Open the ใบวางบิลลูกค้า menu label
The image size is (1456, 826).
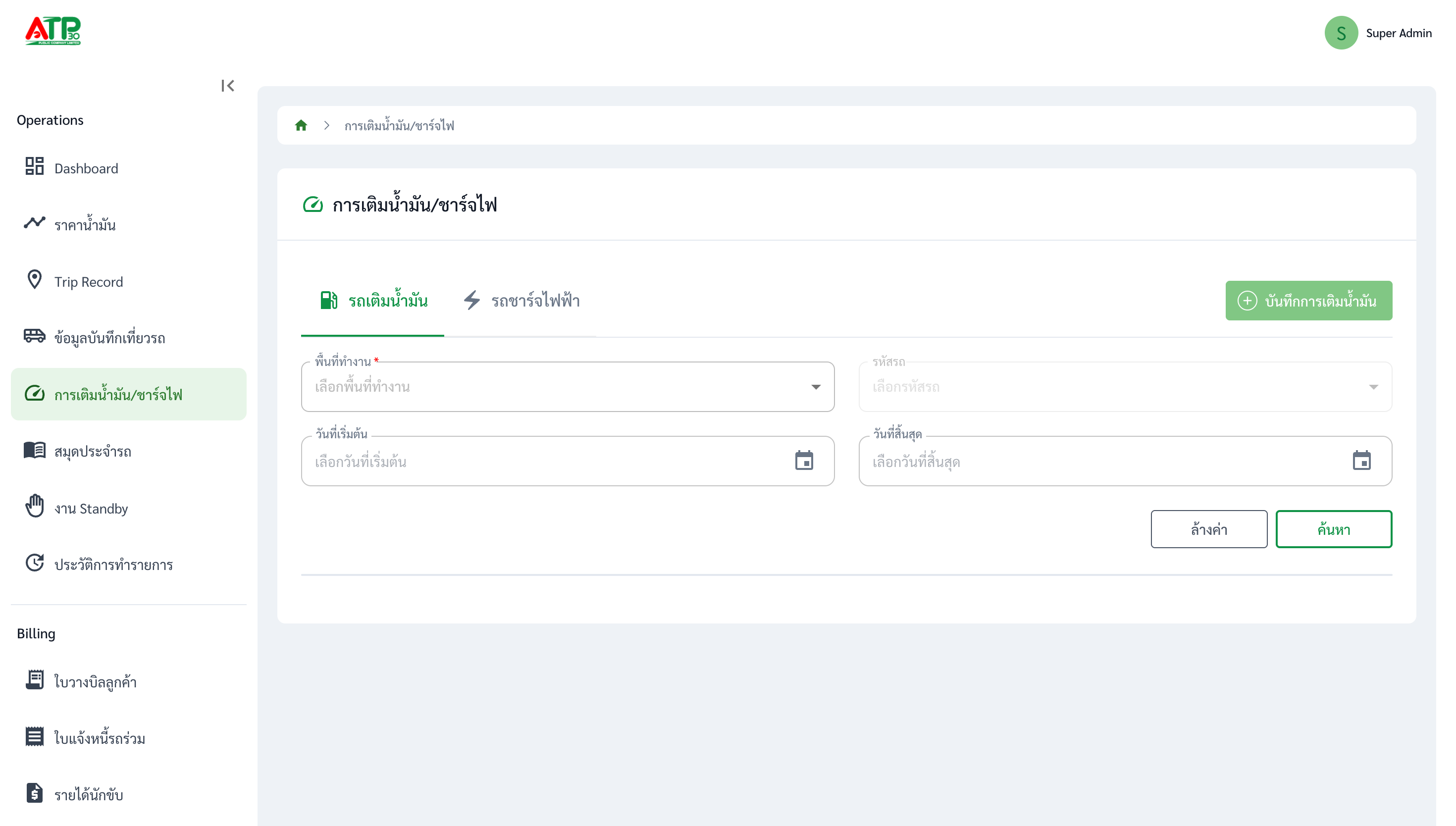point(95,681)
